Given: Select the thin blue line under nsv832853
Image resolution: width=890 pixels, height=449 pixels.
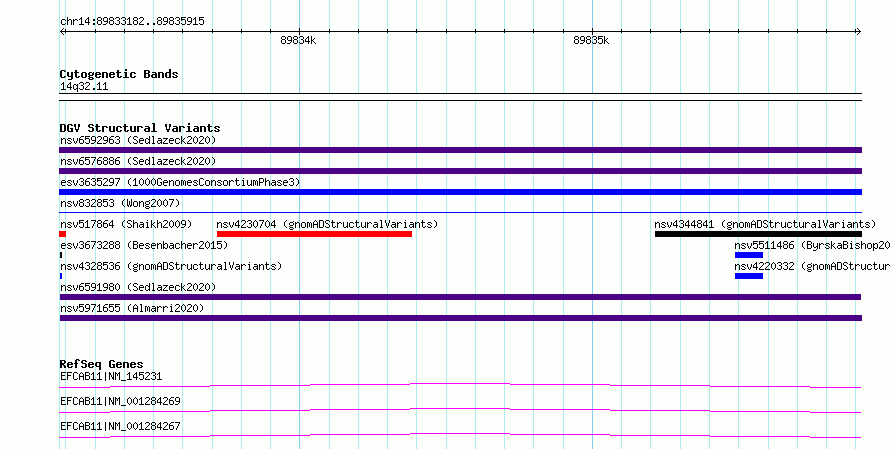Looking at the screenshot, I should pyautogui.click(x=460, y=212).
